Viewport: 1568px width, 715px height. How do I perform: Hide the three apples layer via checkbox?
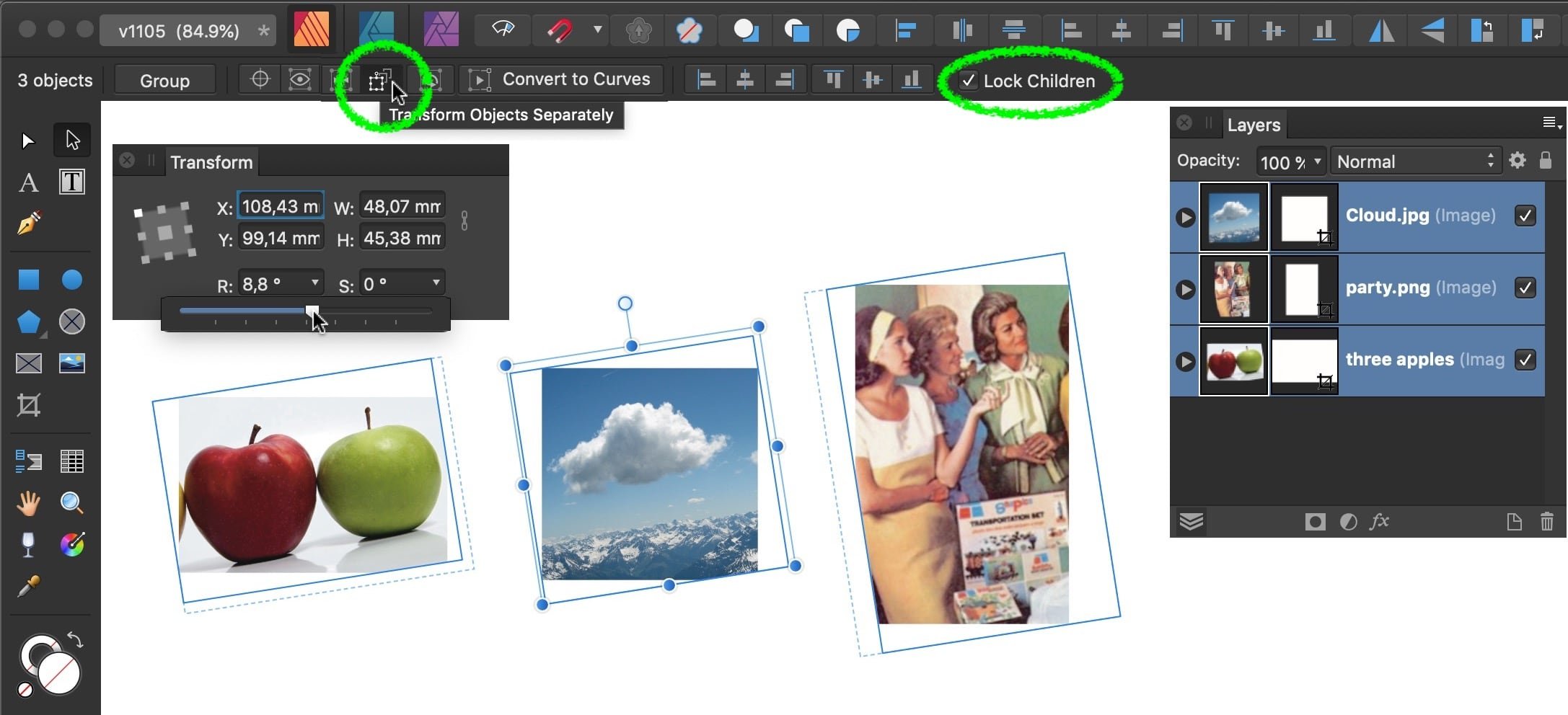click(1525, 360)
